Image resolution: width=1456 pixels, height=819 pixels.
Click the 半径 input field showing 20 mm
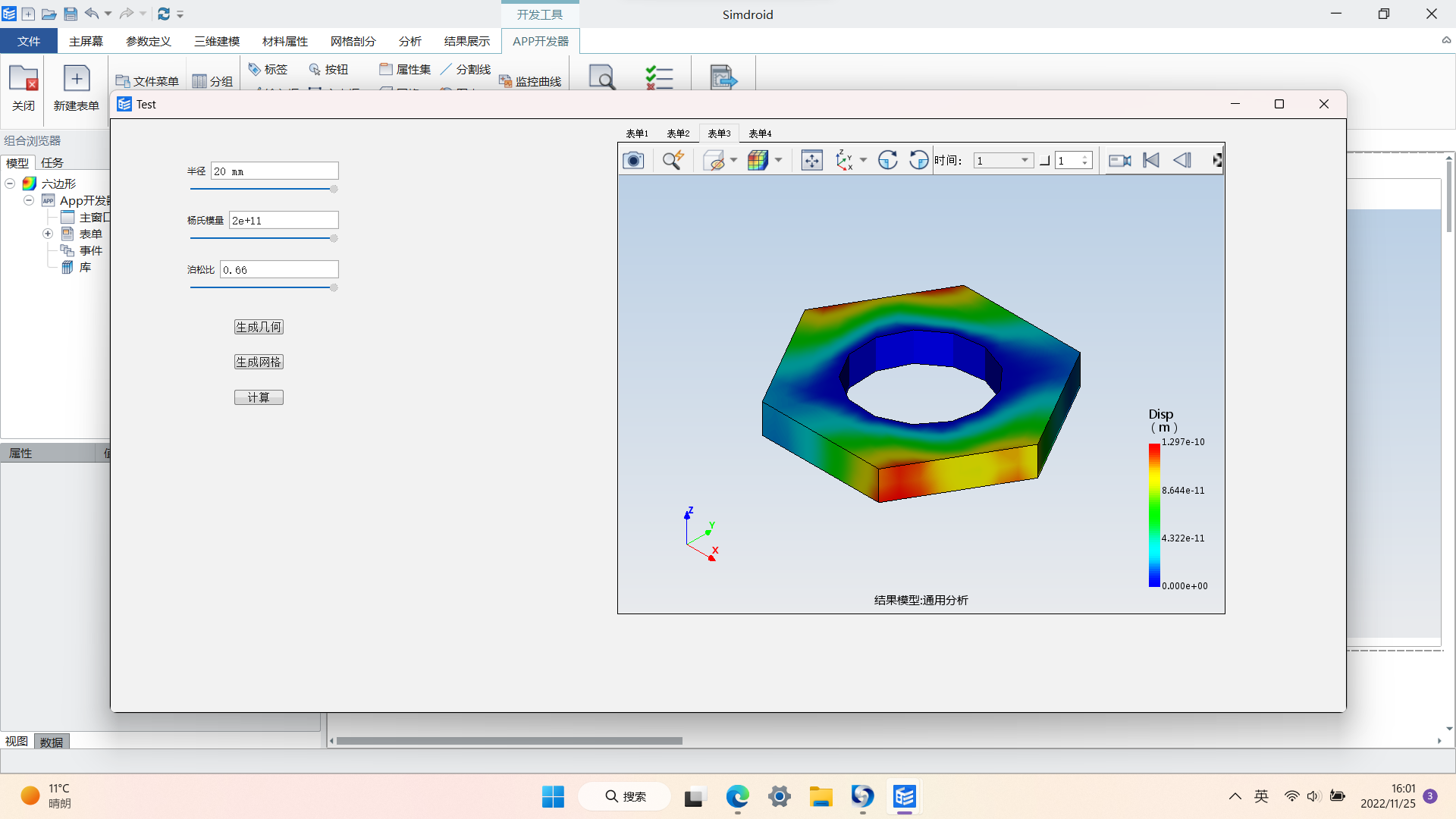[x=275, y=171]
